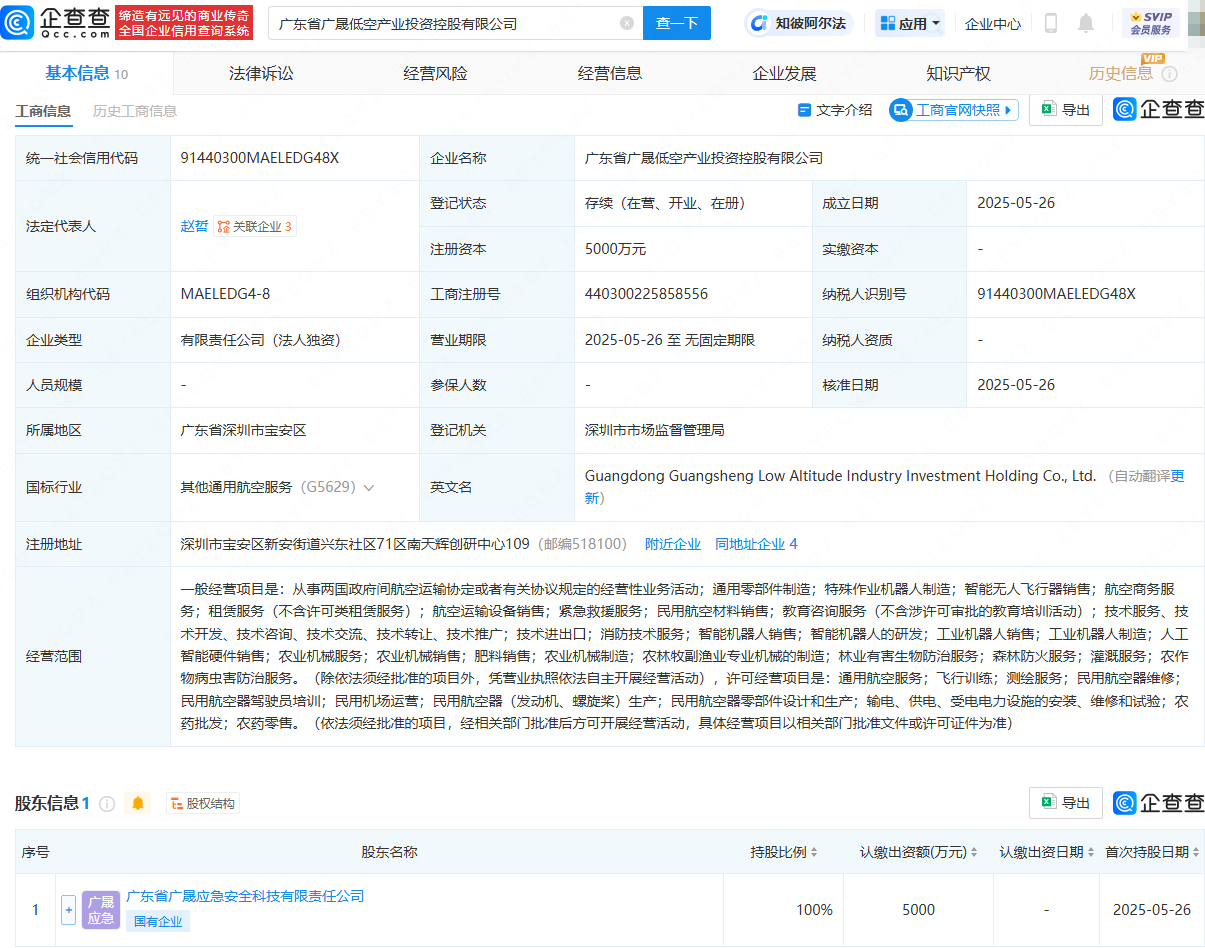Click the 广东省深圳市宝安区 region value
This screenshot has height=948, width=1205.
(x=243, y=430)
